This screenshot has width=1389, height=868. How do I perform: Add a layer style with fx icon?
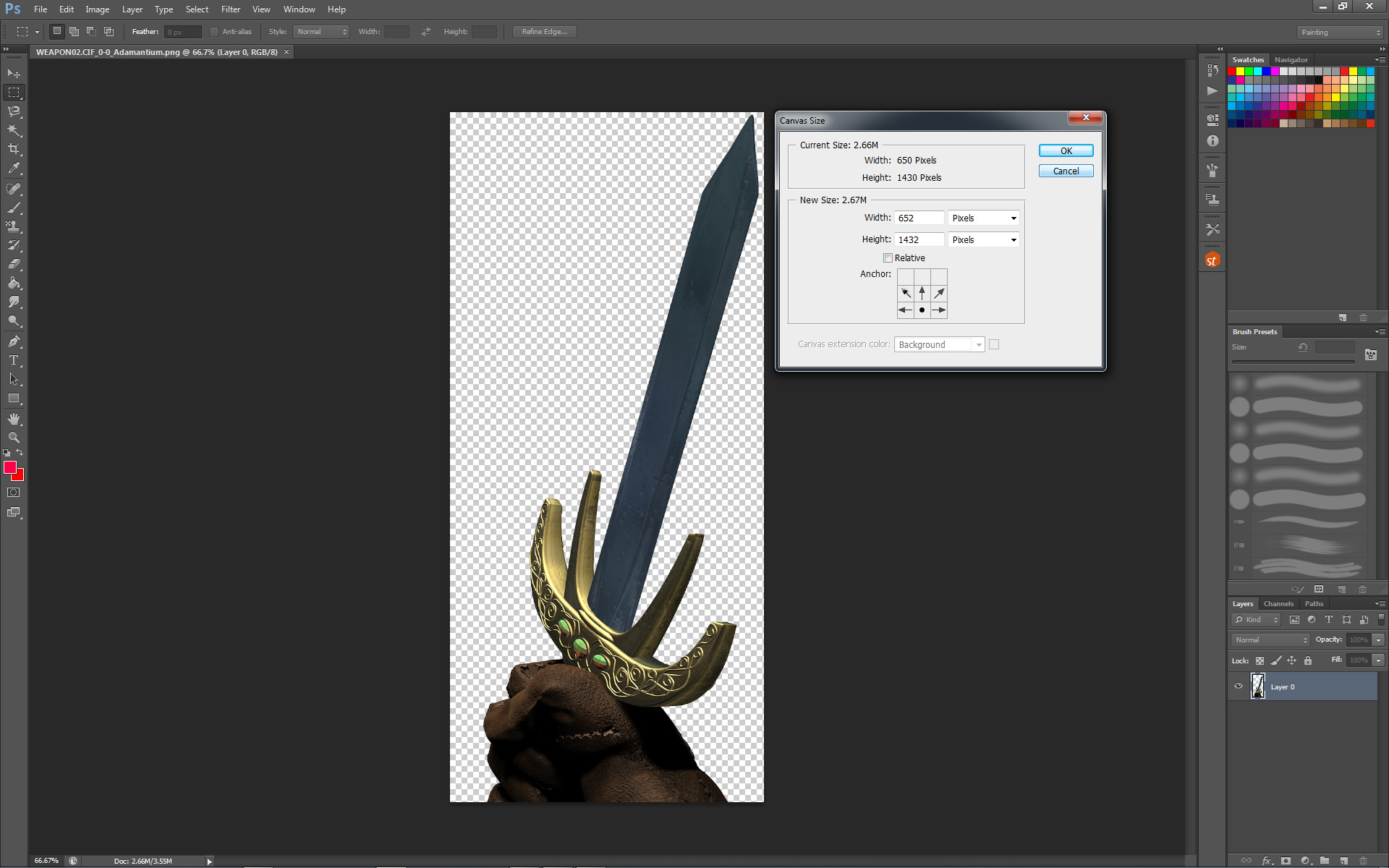coord(1267,861)
